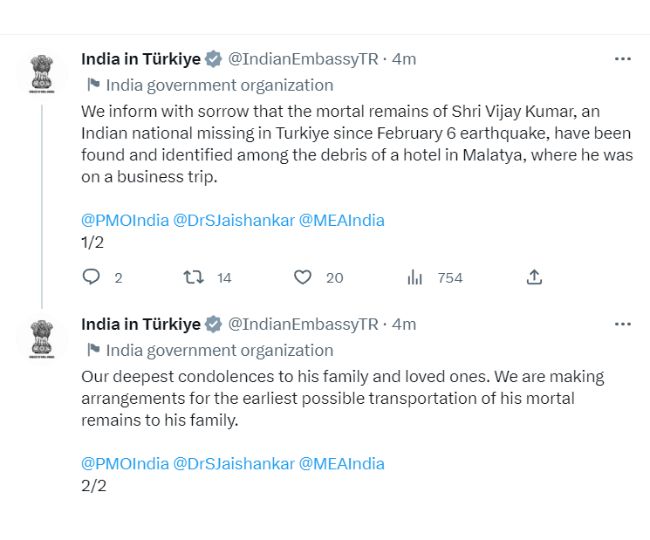The height and width of the screenshot is (540, 650).
Task: Open more options for the first tweet
Action: tap(623, 59)
